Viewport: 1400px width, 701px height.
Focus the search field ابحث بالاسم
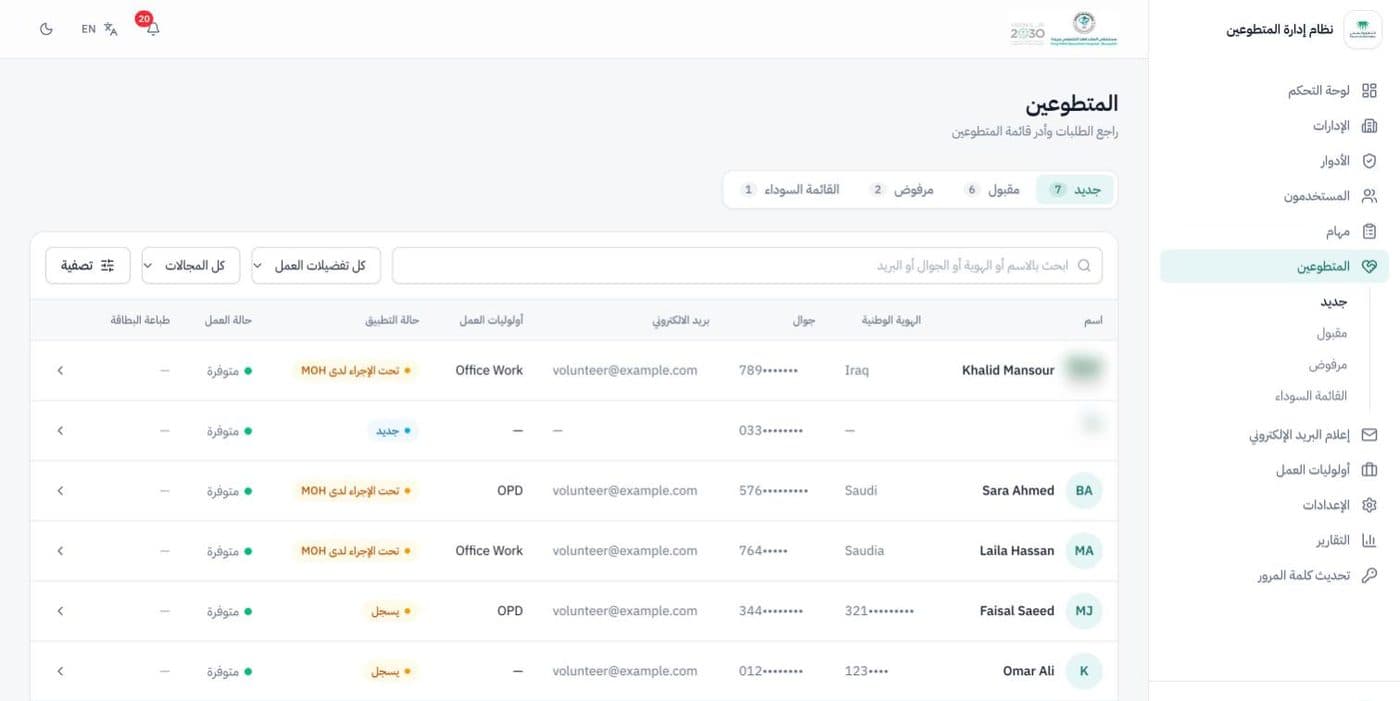[x=747, y=265]
